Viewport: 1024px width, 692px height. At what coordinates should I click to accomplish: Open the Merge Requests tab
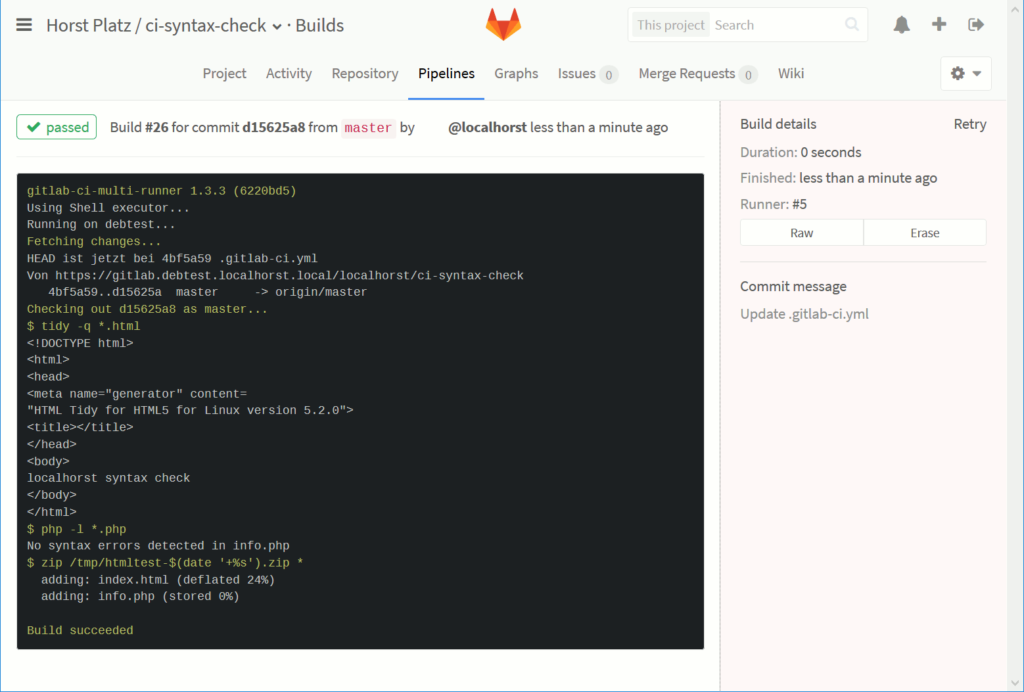[687, 74]
